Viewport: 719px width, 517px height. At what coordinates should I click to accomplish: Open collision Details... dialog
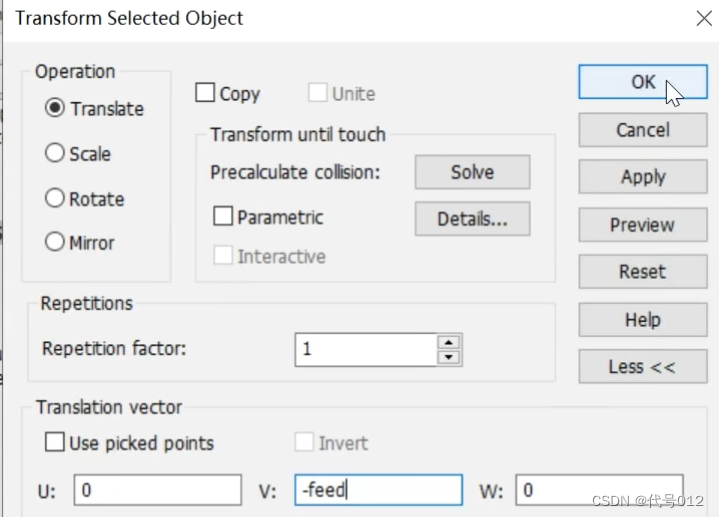[x=472, y=219]
